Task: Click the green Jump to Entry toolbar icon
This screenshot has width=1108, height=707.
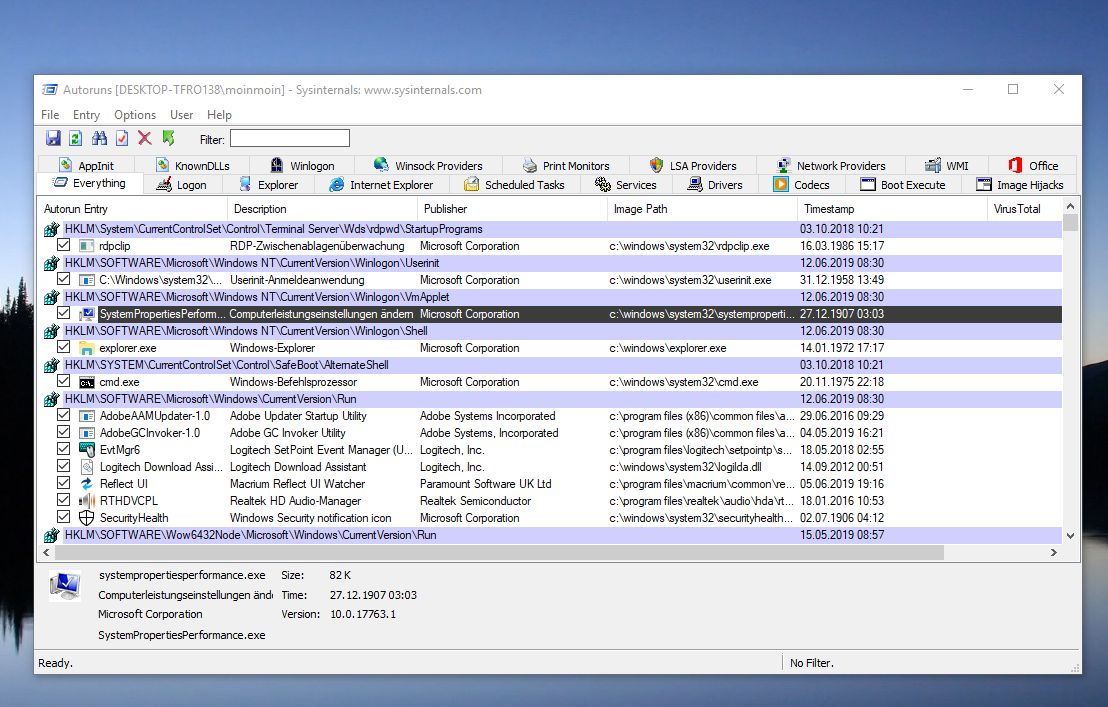Action: coord(168,138)
